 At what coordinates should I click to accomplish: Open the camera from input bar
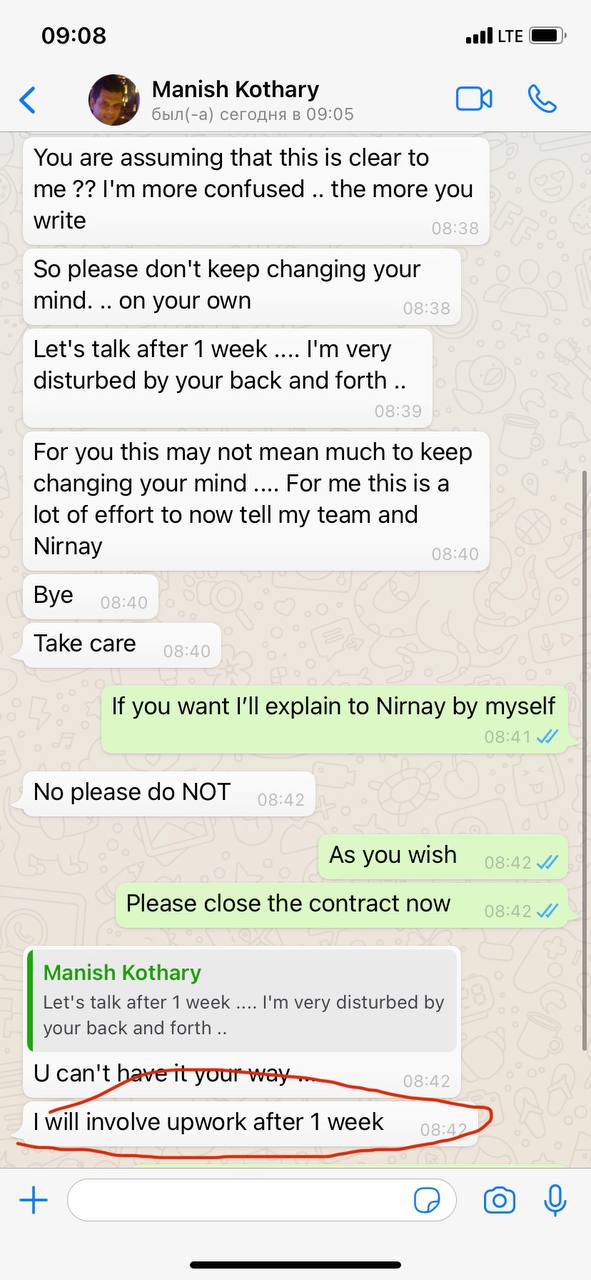coord(499,1200)
